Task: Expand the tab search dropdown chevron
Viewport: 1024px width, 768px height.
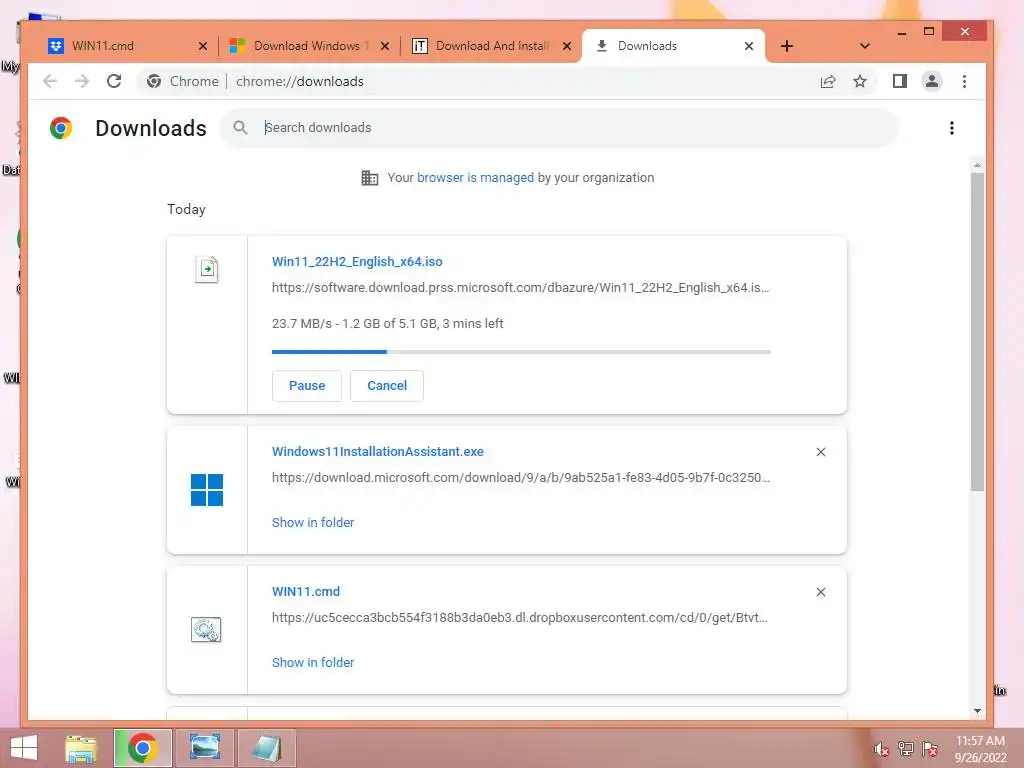Action: [865, 46]
